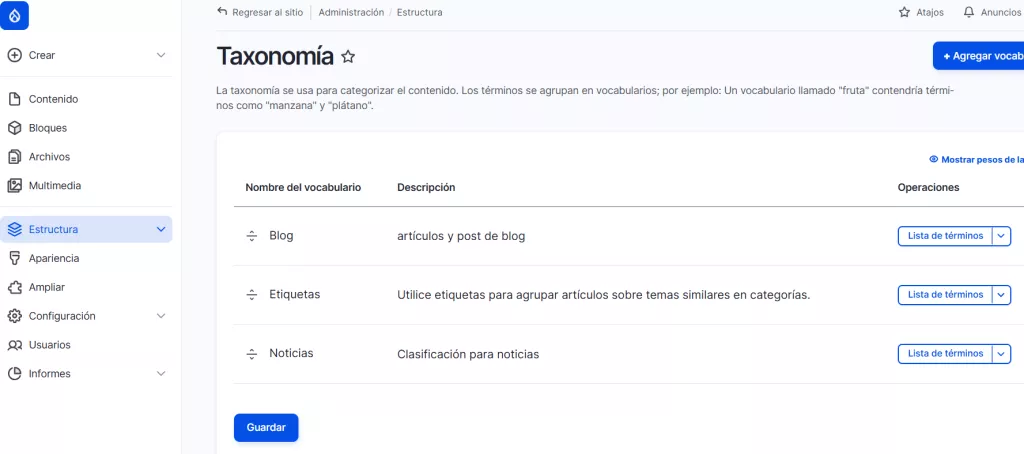Click the Archivos files icon

(14, 157)
